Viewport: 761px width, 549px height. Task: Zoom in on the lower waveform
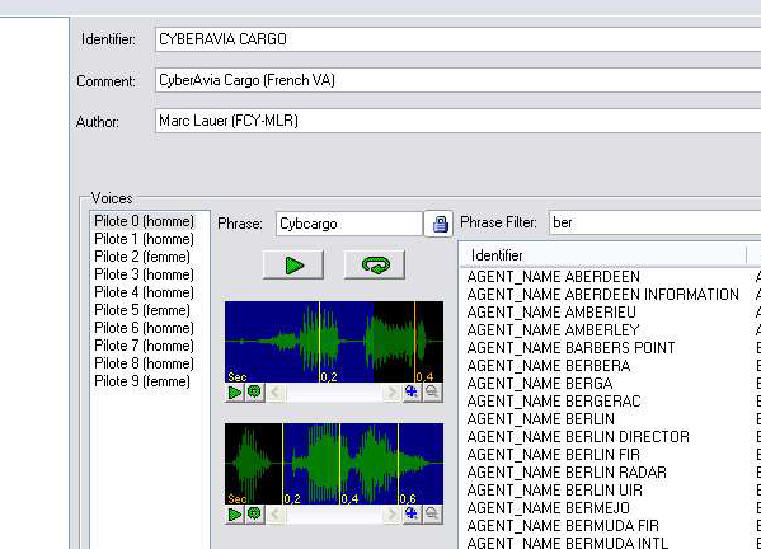[x=412, y=515]
